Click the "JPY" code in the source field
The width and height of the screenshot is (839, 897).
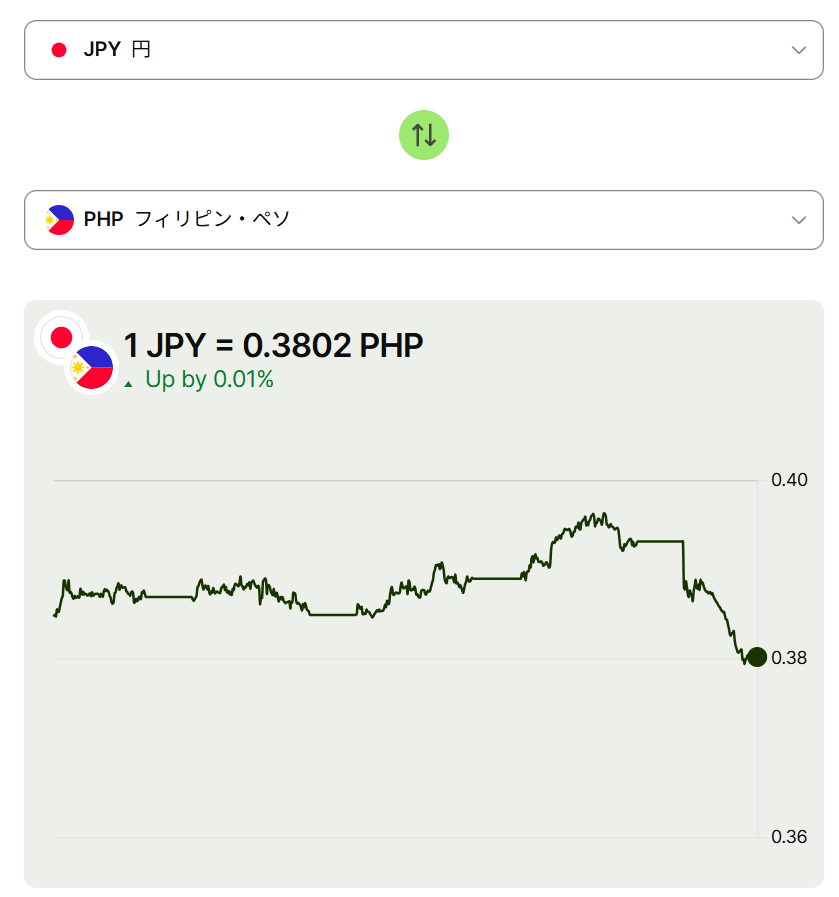point(102,50)
